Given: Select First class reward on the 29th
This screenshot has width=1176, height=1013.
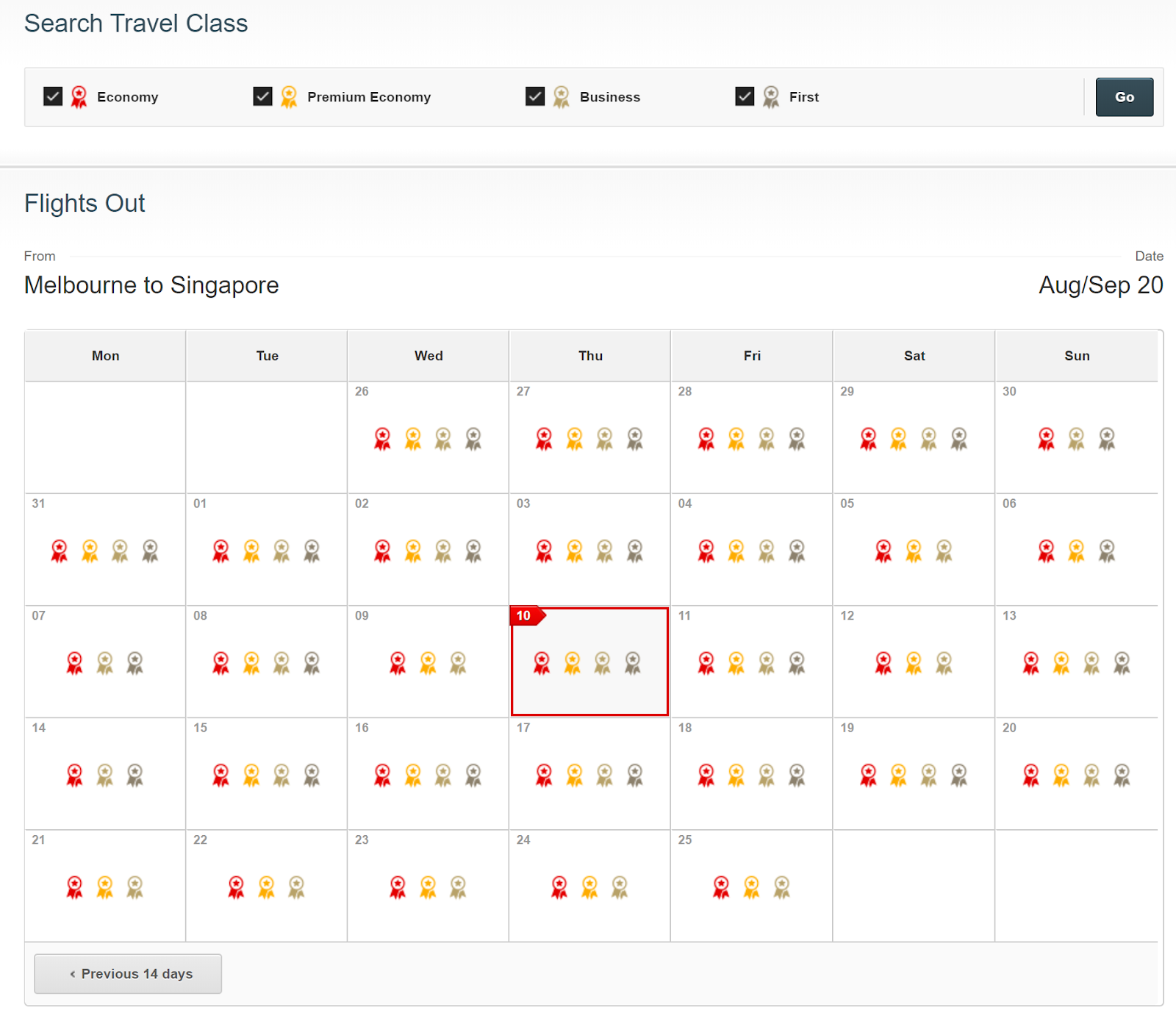Looking at the screenshot, I should point(959,439).
